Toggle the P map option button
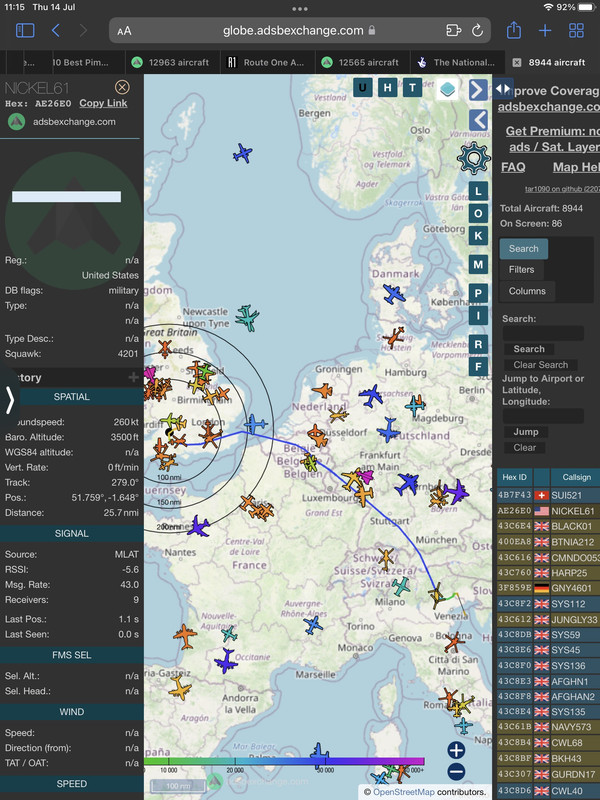The width and height of the screenshot is (600, 800). [478, 293]
